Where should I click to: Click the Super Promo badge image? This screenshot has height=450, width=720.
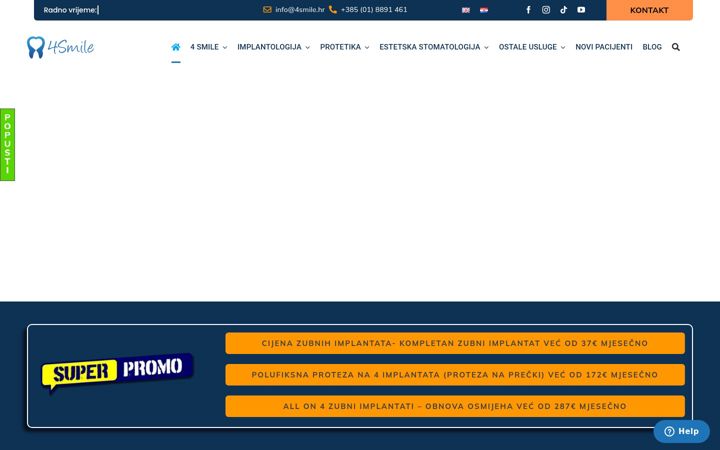click(x=118, y=372)
